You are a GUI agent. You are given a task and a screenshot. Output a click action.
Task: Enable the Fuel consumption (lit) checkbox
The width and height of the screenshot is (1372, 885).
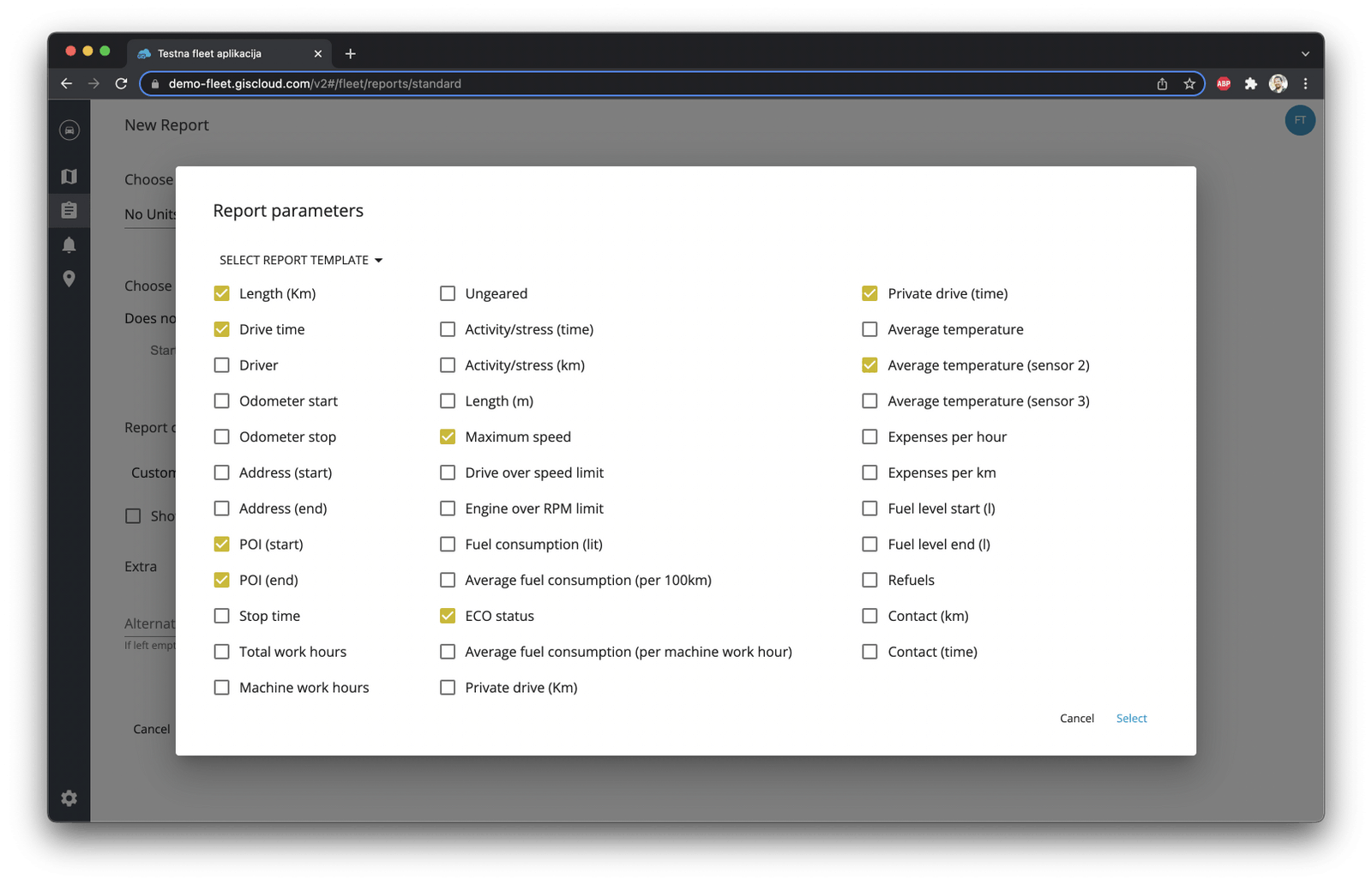[x=447, y=544]
